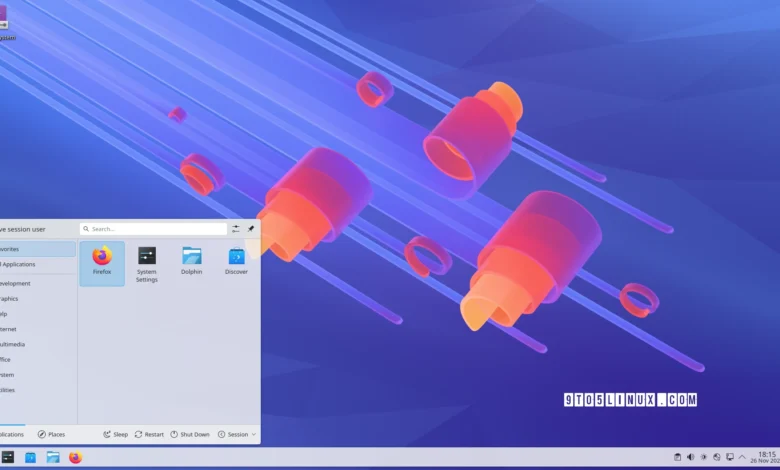Click the launcher configure sliders icon
780x470 pixels.
point(236,229)
